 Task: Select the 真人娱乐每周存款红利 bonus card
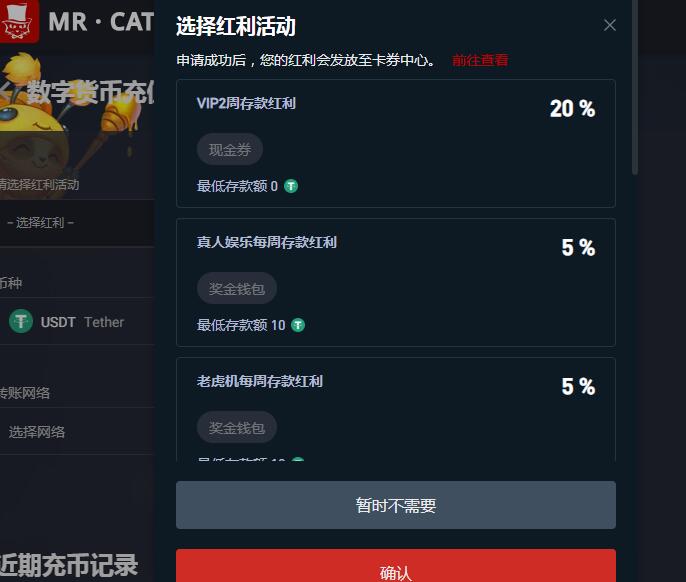click(396, 283)
